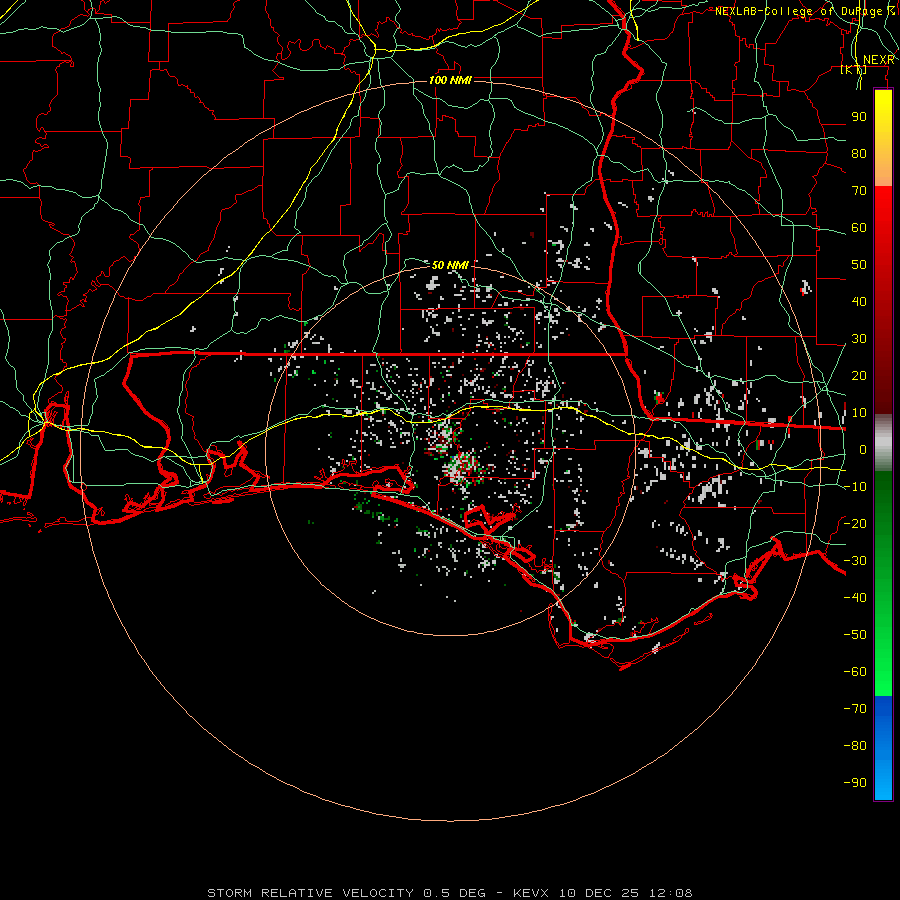Select the positive 10 scale label
Image resolution: width=900 pixels, height=900 pixels.
coord(859,413)
